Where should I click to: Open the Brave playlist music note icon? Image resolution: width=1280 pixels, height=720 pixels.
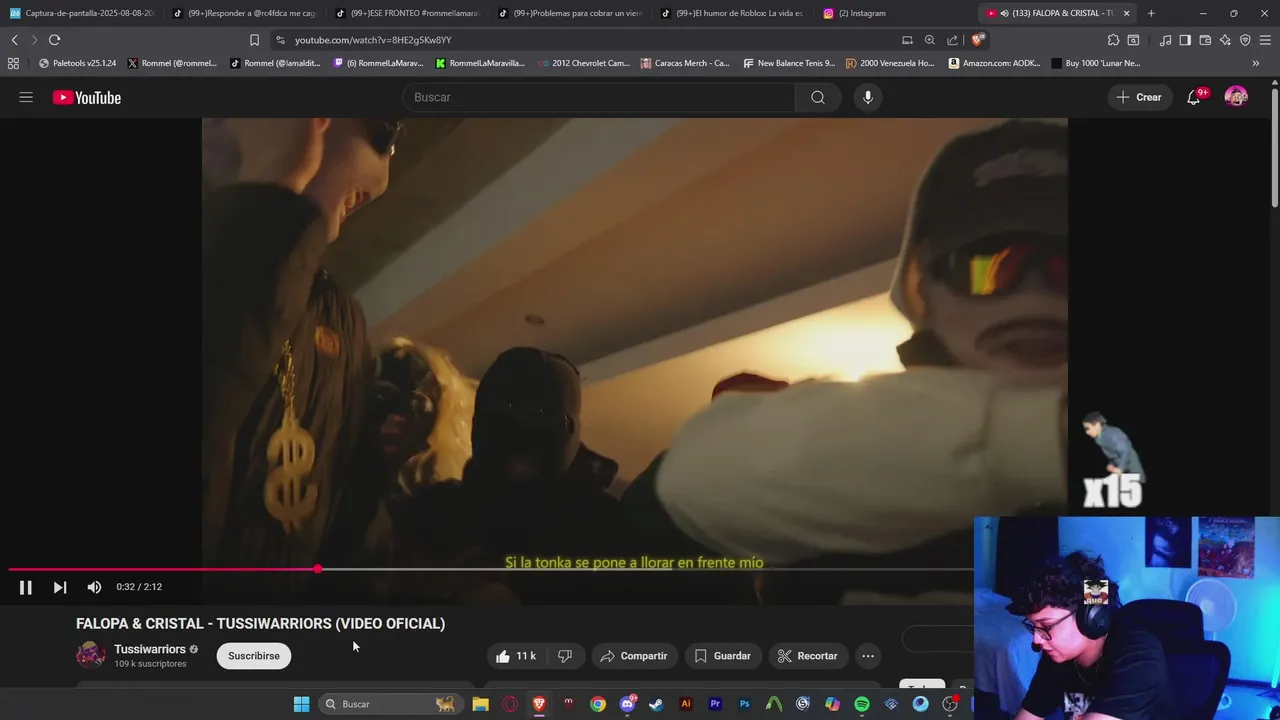point(1165,40)
